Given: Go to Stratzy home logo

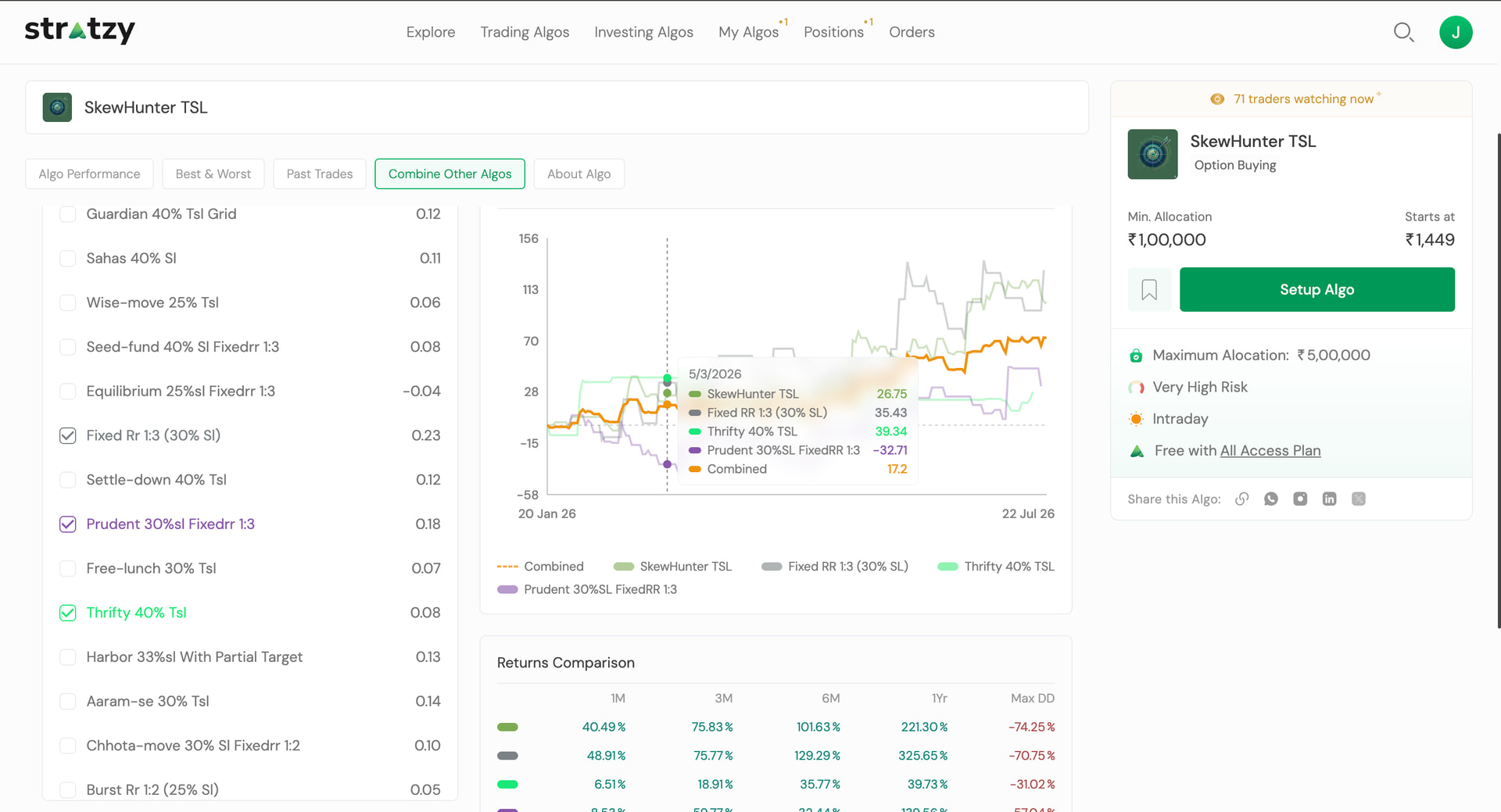Looking at the screenshot, I should (80, 30).
